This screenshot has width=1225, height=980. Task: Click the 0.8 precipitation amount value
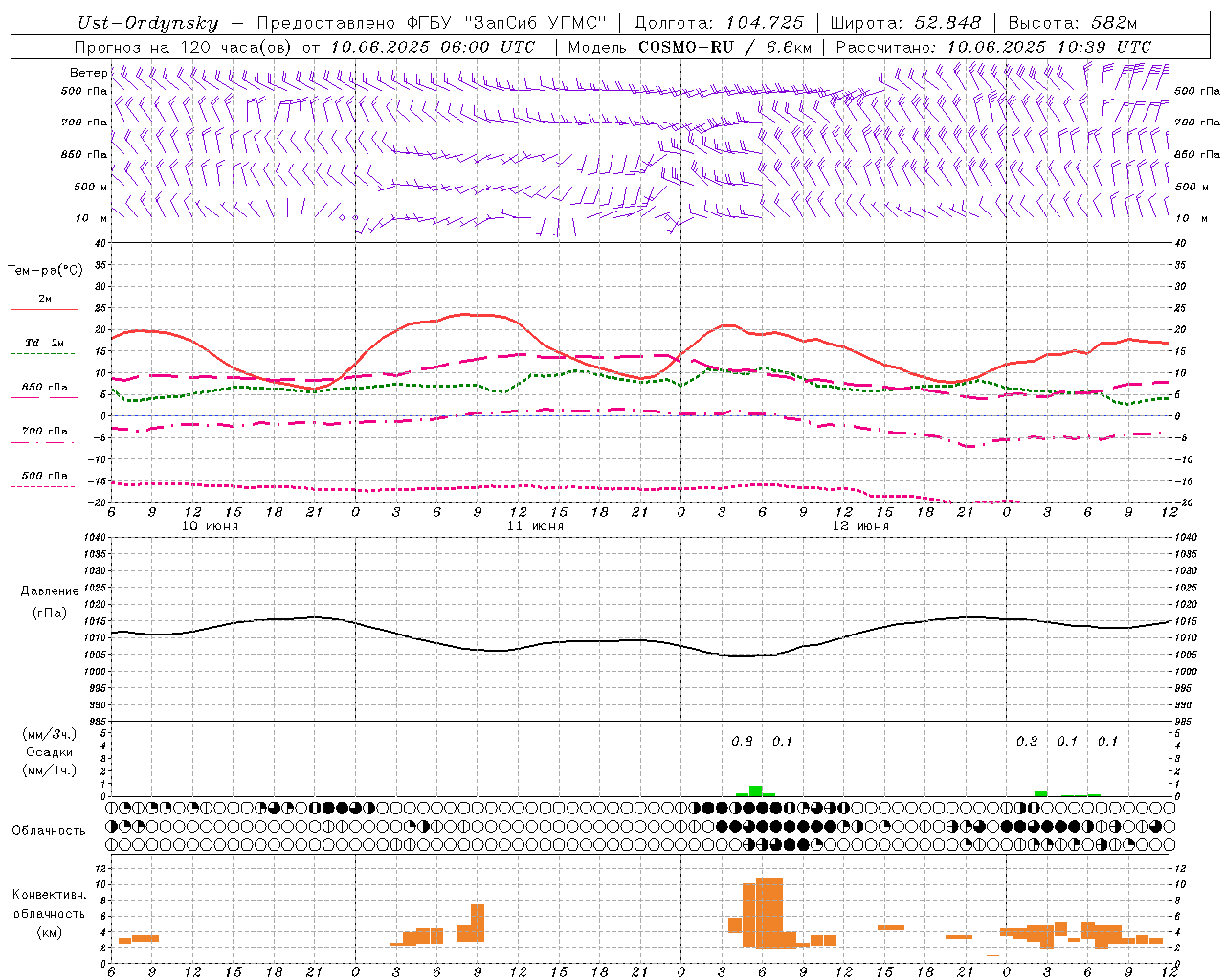[742, 742]
